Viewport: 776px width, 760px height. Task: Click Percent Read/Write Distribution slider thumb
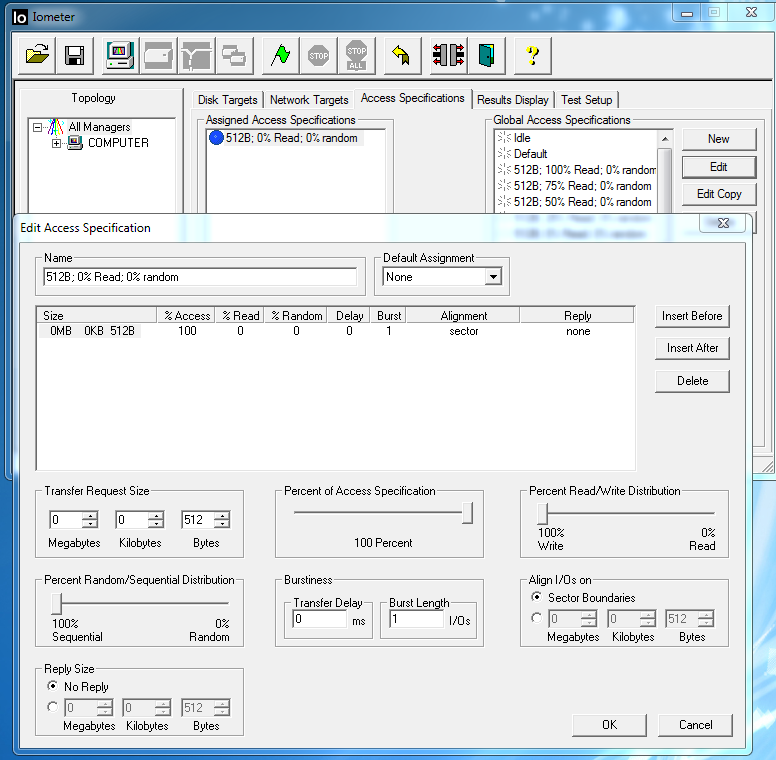pyautogui.click(x=543, y=514)
